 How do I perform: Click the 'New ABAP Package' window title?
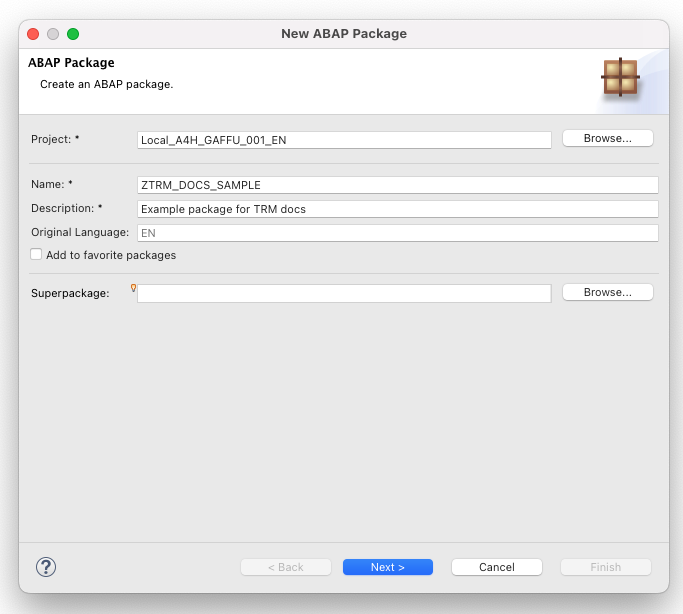pos(344,34)
